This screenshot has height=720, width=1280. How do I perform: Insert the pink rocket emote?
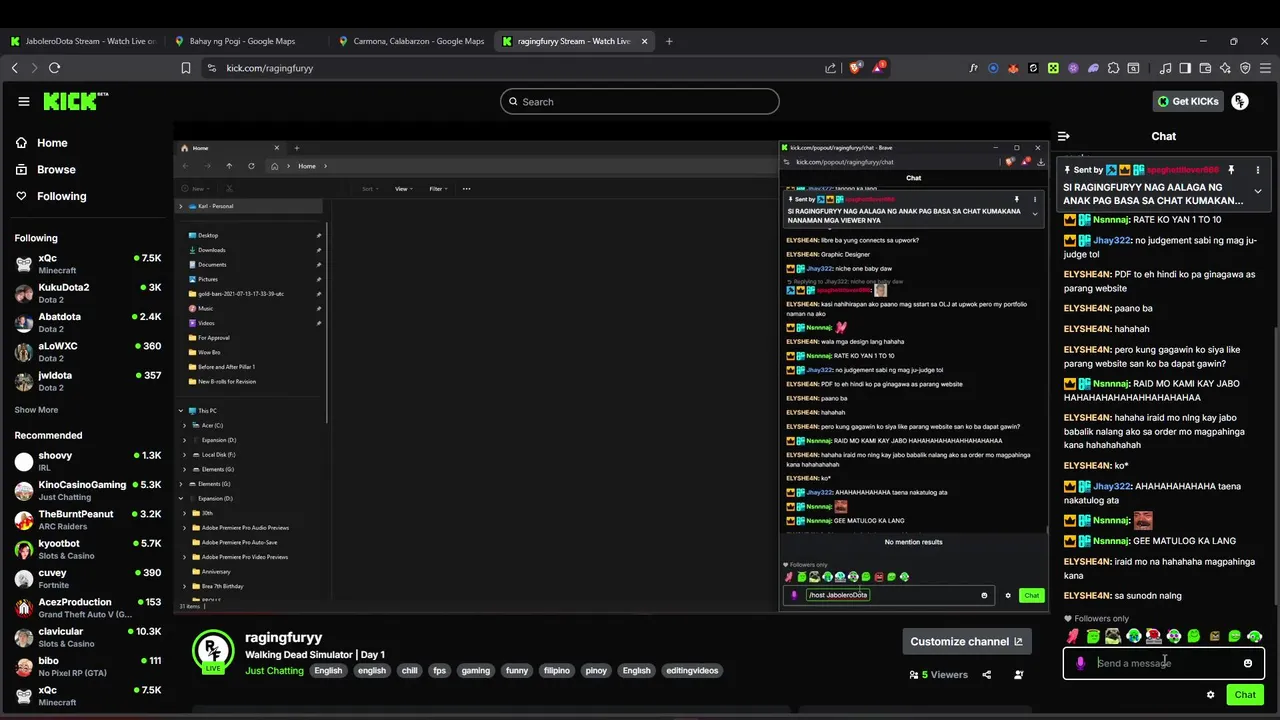coord(1073,636)
